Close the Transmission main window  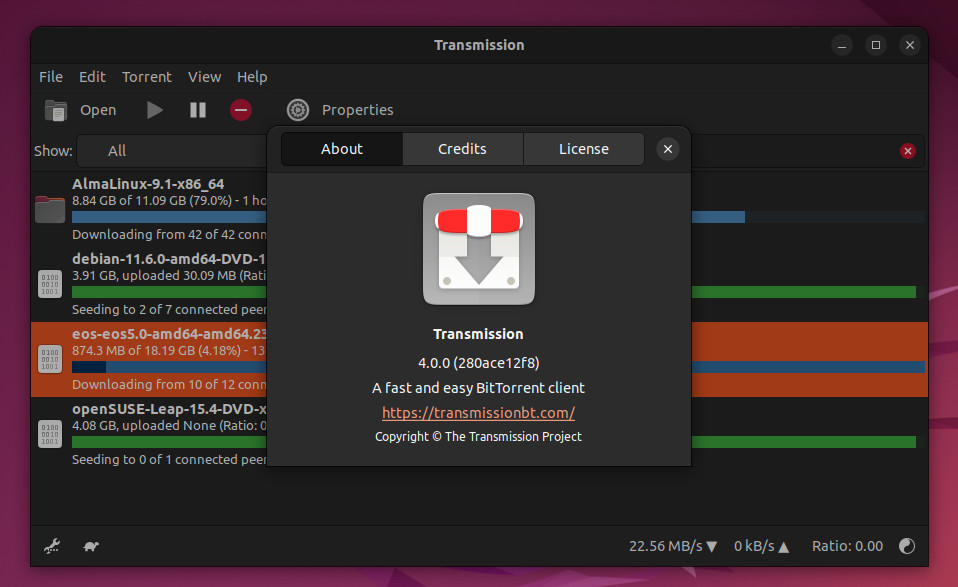(x=910, y=45)
